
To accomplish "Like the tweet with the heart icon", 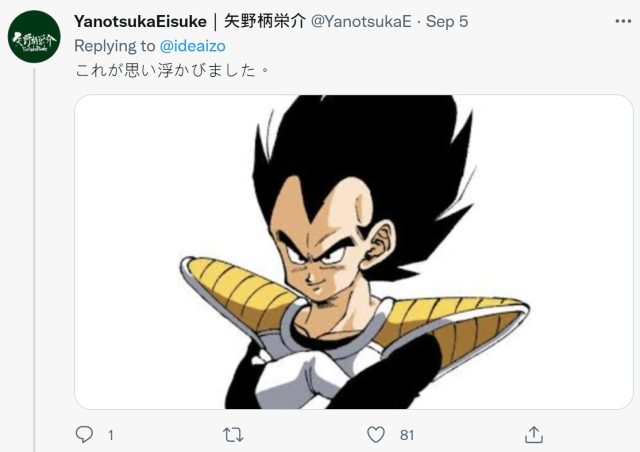I will [376, 434].
